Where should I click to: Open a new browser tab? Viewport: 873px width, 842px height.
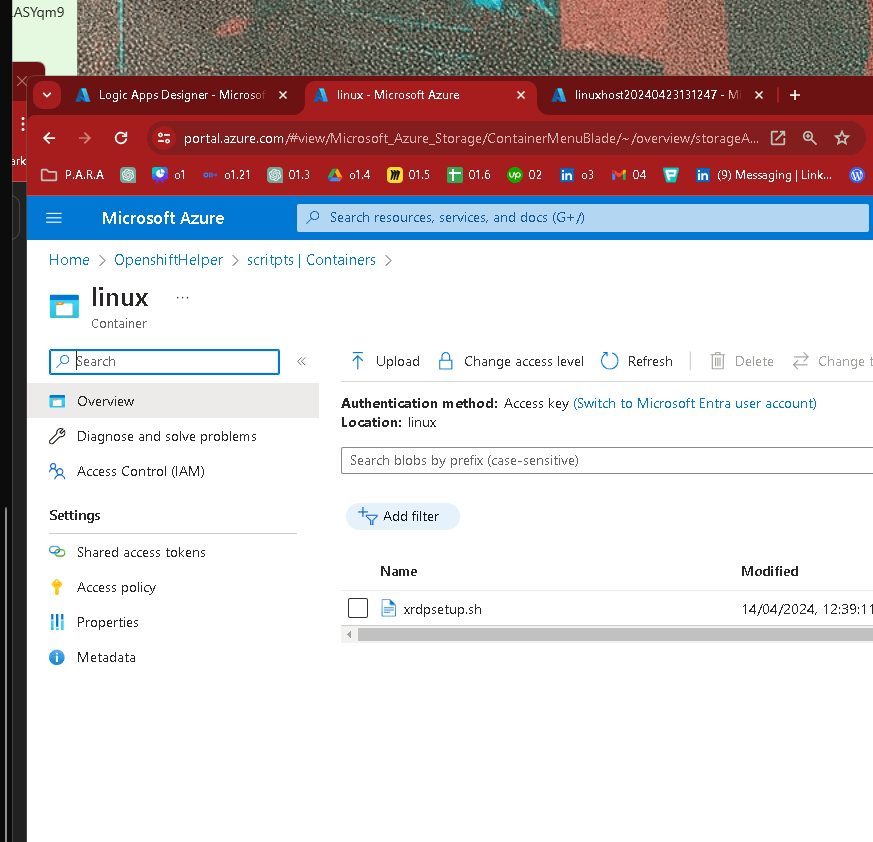[x=795, y=95]
